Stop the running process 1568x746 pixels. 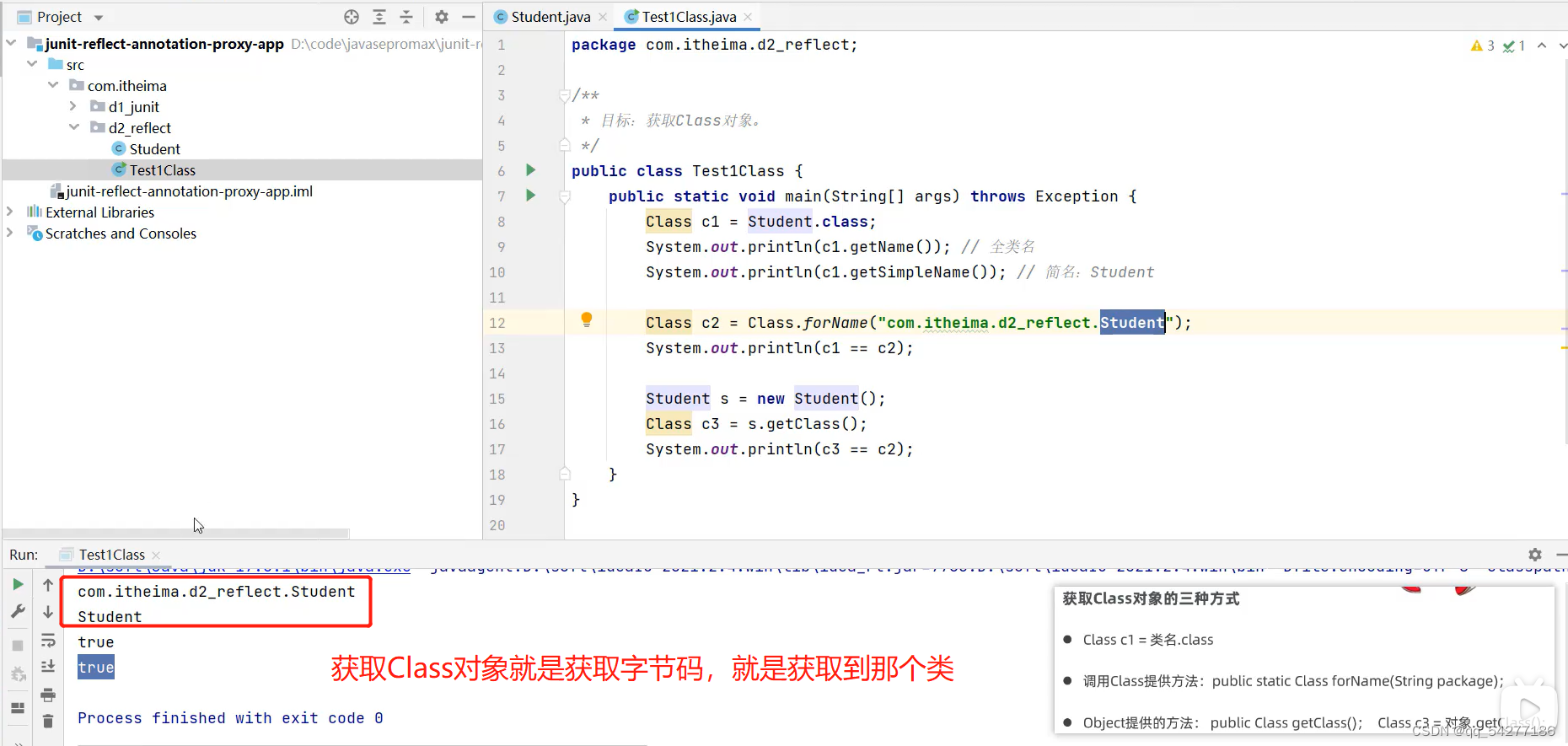coord(18,646)
